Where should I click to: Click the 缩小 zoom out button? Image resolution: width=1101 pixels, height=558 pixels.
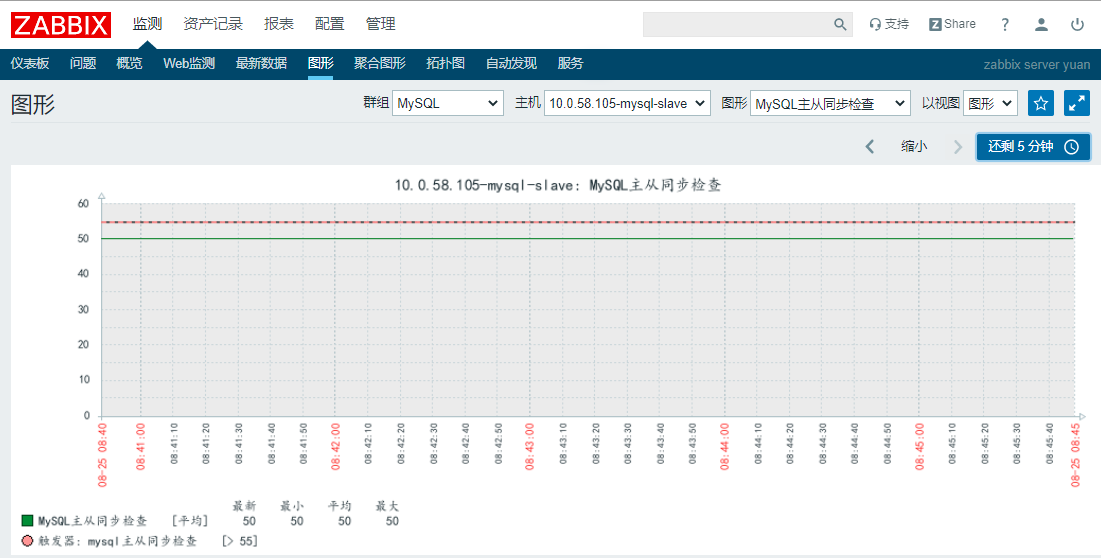point(914,147)
